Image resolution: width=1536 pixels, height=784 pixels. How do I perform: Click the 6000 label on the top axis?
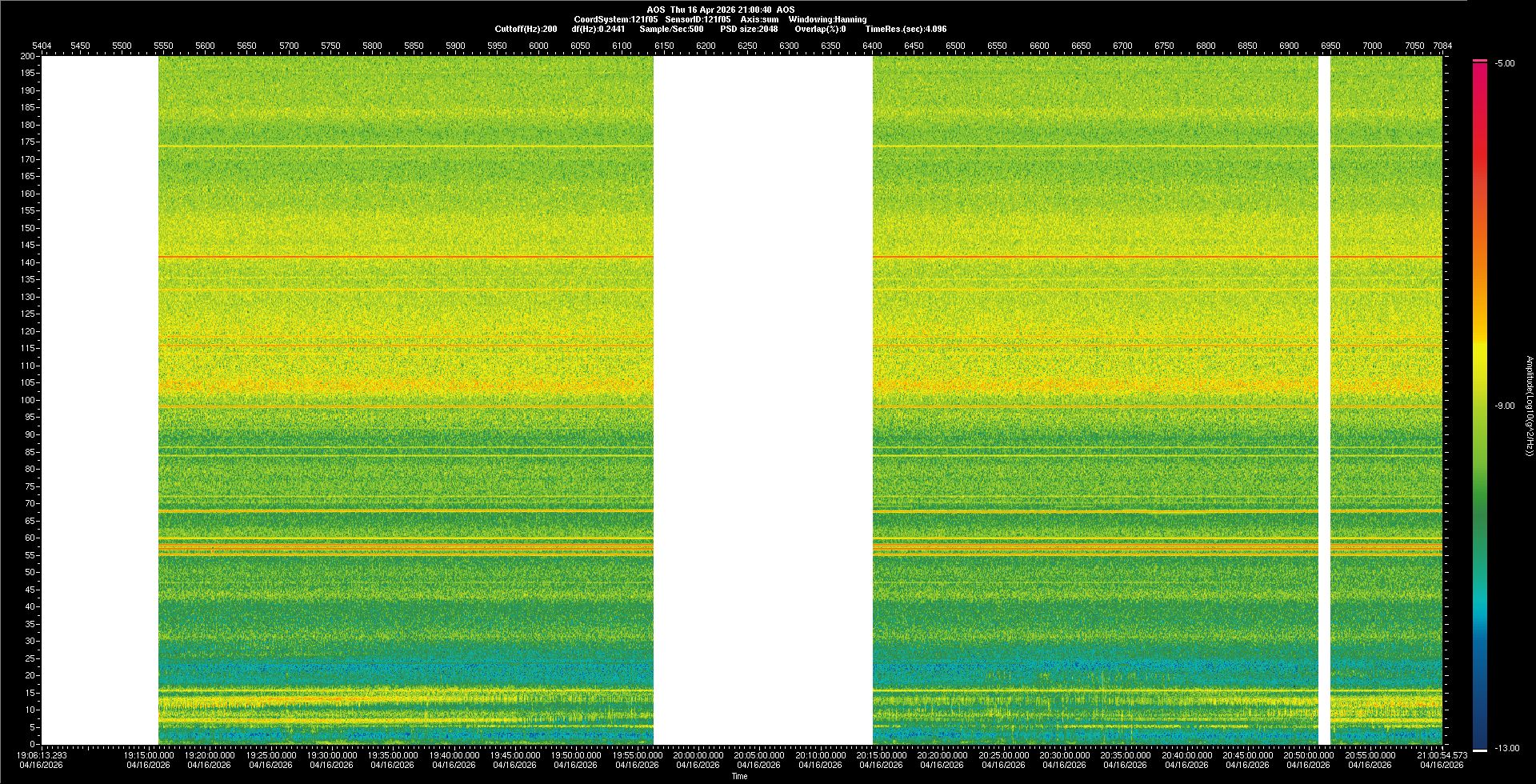click(538, 46)
